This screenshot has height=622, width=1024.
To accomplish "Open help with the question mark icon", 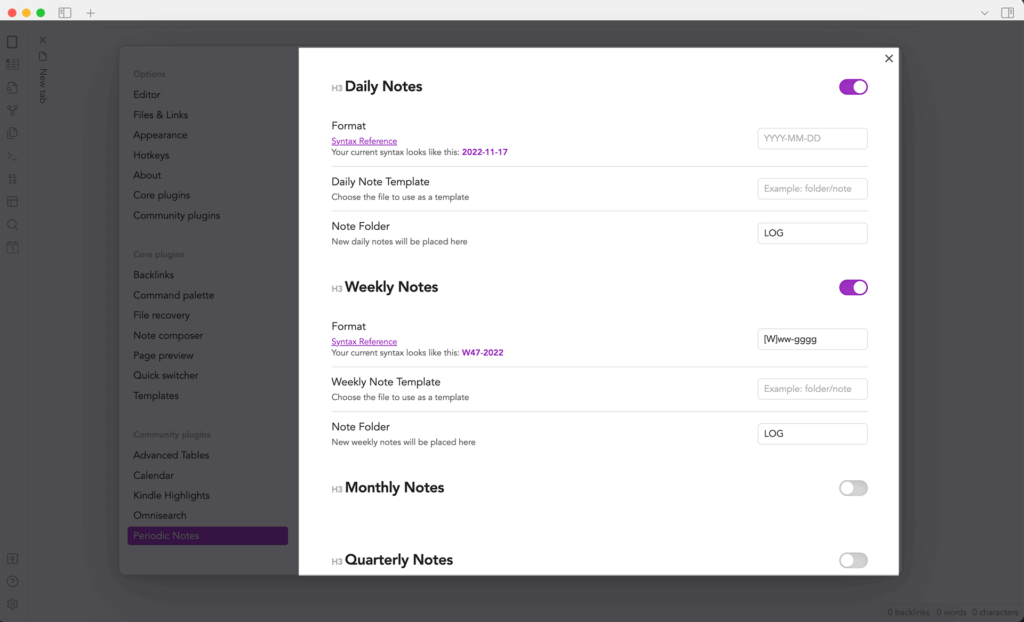I will click(x=12, y=581).
